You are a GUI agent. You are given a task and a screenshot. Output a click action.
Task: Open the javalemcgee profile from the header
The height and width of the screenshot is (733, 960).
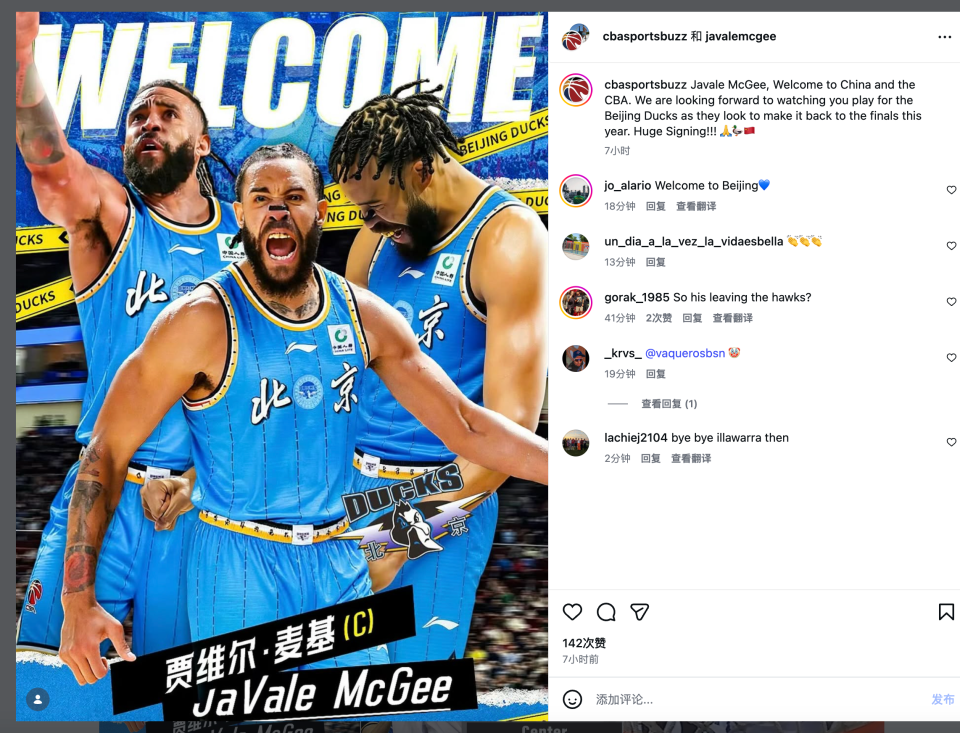pos(740,36)
